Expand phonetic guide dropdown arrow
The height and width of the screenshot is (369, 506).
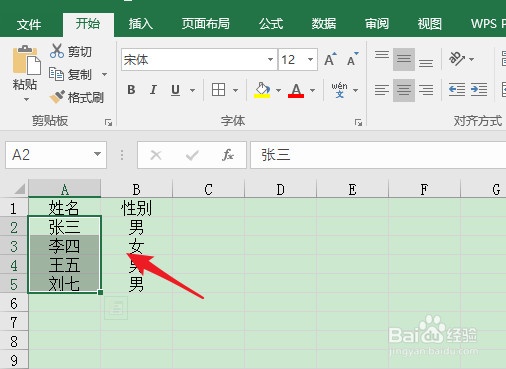click(356, 90)
